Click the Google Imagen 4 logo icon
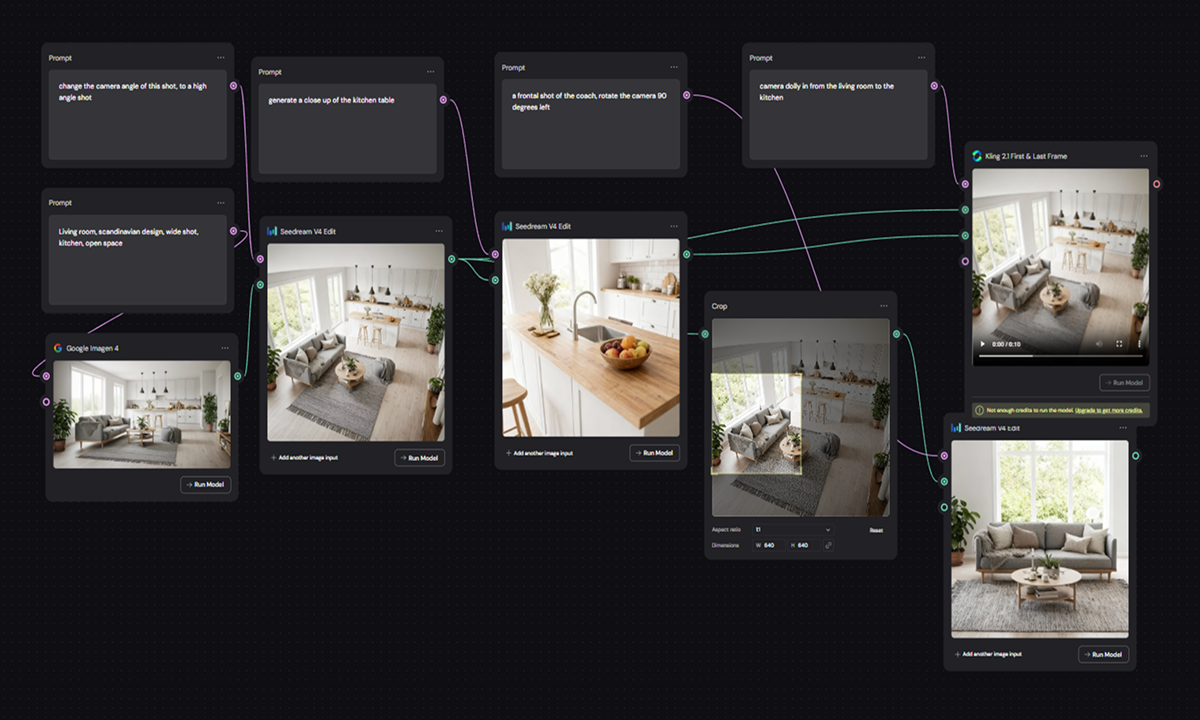The height and width of the screenshot is (720, 1200). pyautogui.click(x=58, y=348)
